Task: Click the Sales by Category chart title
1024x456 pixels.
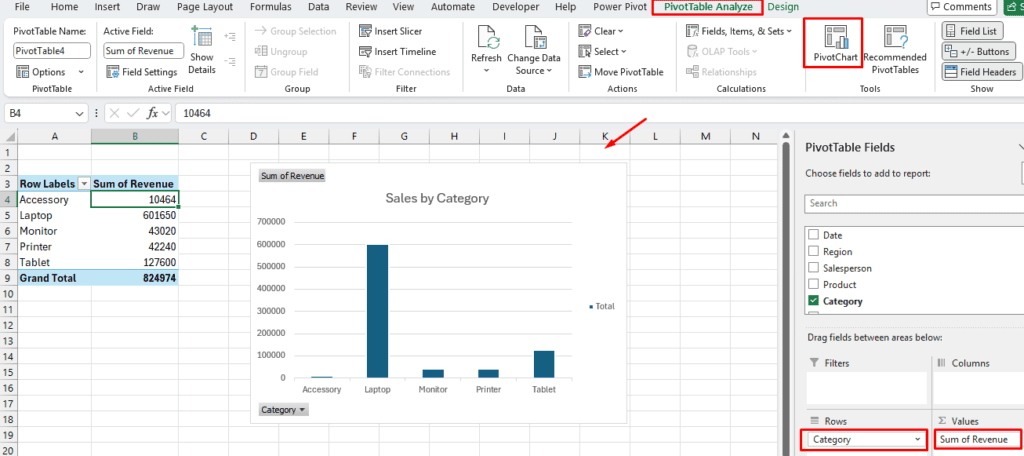Action: click(437, 198)
